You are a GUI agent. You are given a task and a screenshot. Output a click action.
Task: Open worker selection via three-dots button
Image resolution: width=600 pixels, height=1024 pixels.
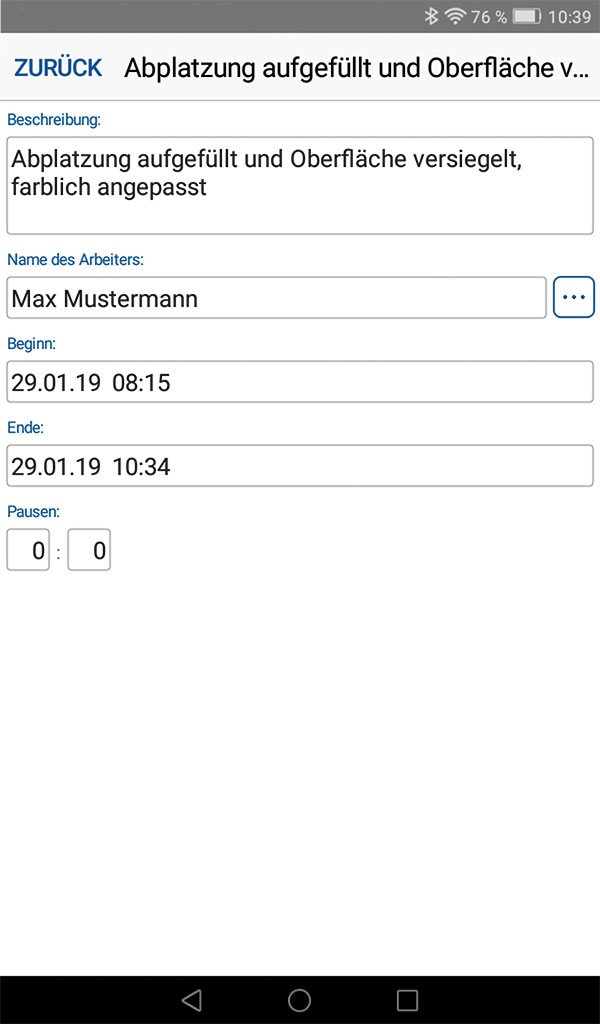pyautogui.click(x=573, y=298)
